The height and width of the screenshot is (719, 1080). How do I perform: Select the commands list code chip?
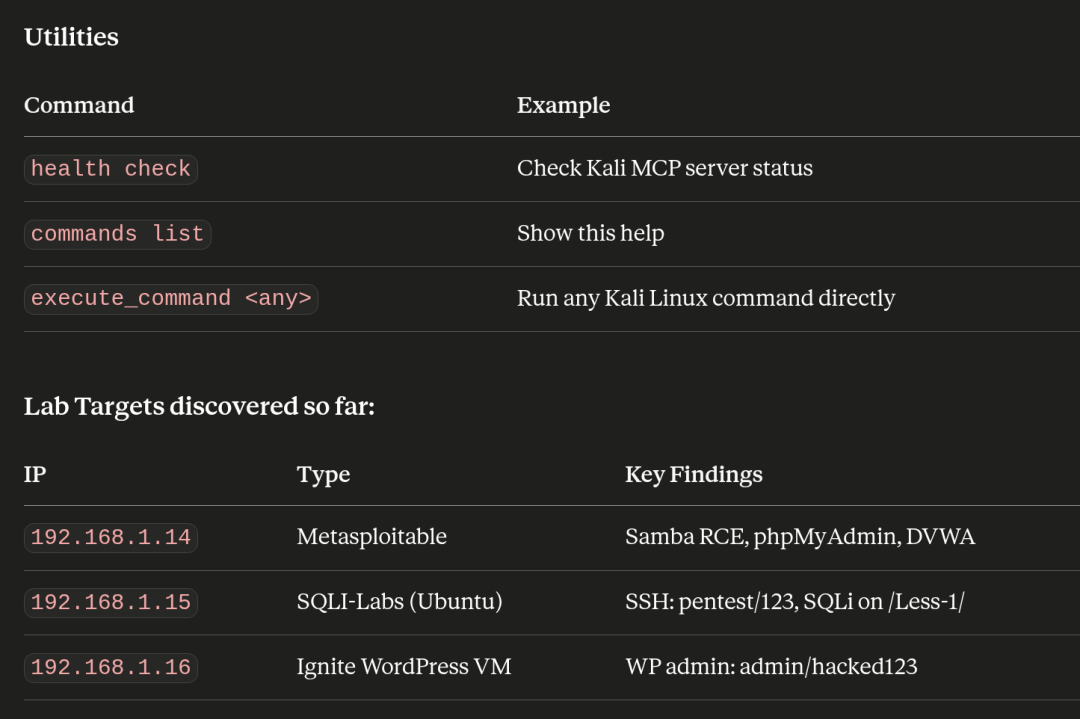[118, 234]
